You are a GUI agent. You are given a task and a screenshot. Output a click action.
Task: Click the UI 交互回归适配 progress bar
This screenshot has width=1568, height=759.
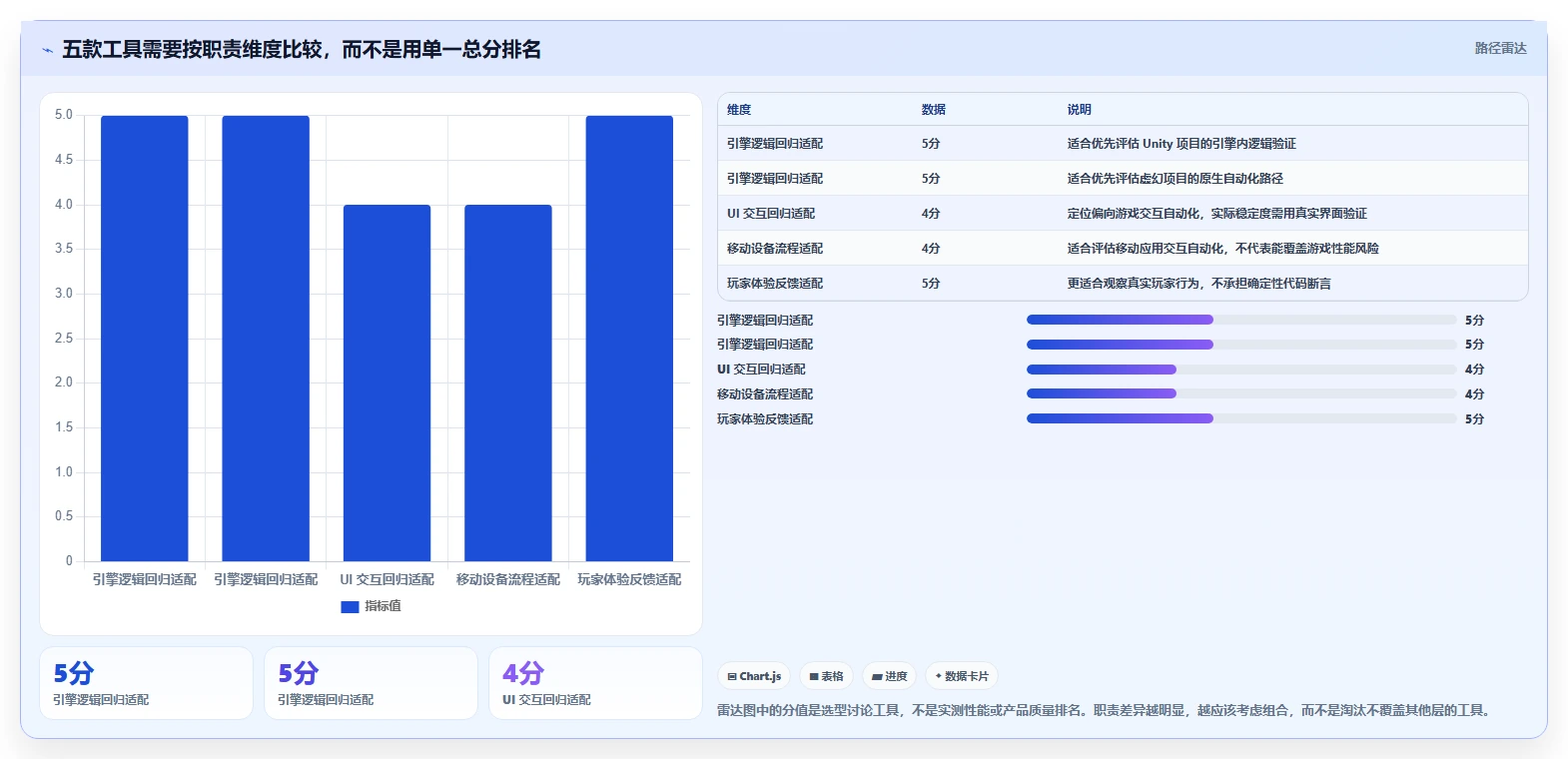coord(1241,370)
